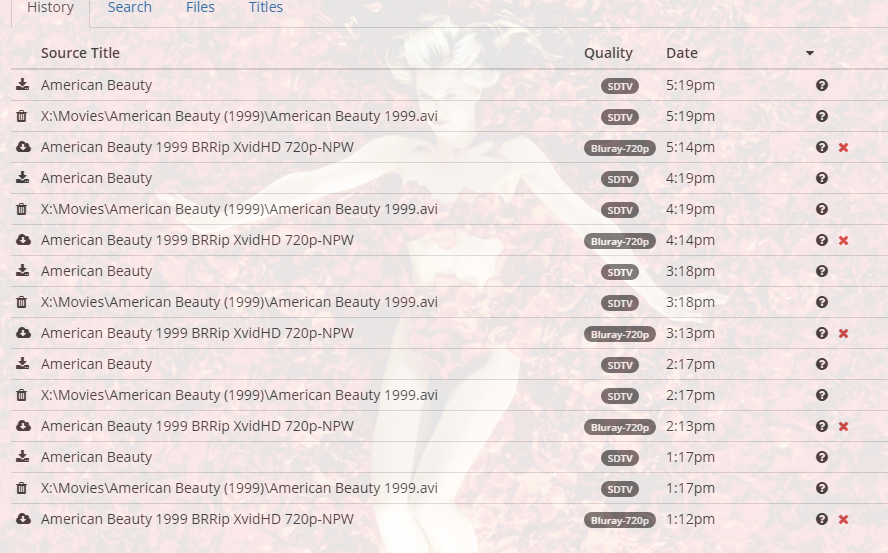
Task: Open info icon for the 1:12pm grab
Action: pos(822,519)
